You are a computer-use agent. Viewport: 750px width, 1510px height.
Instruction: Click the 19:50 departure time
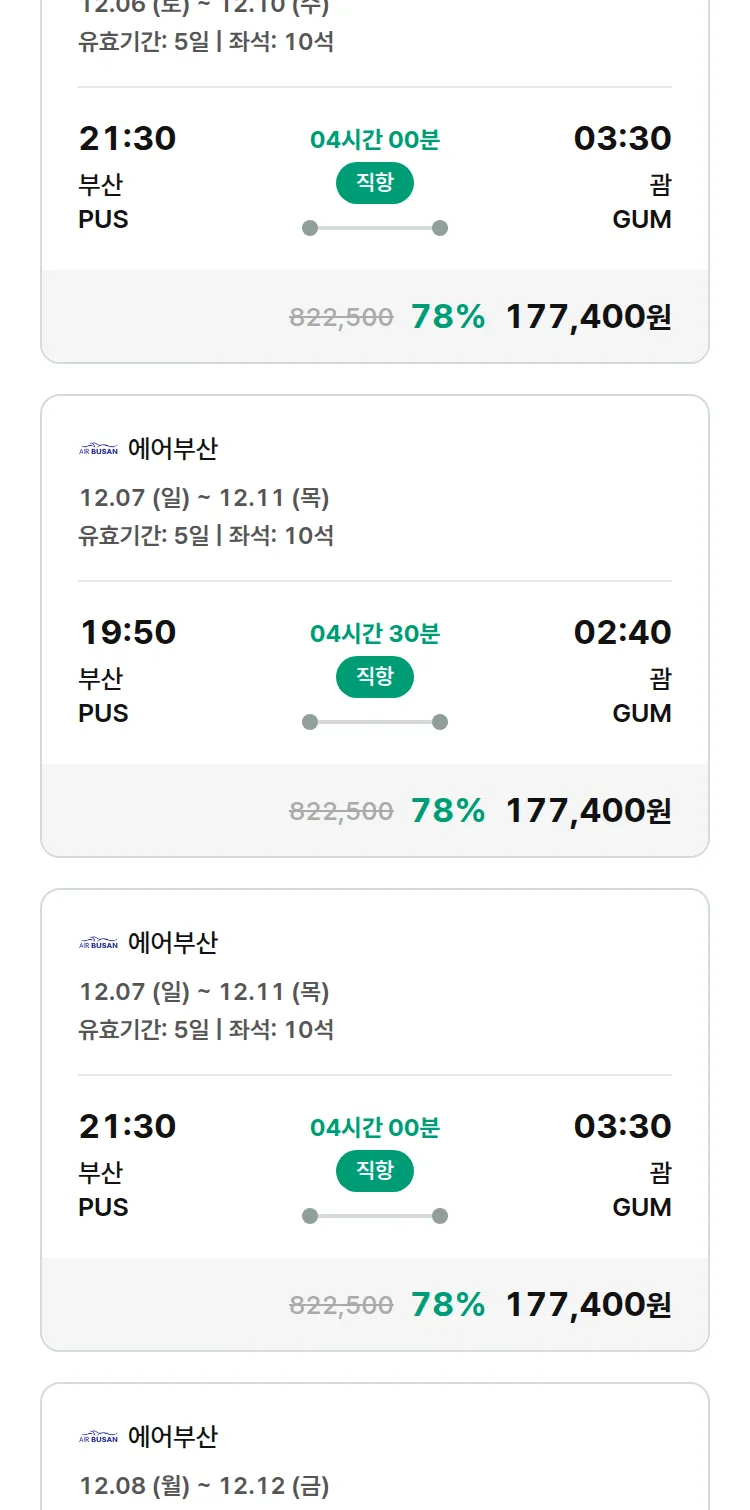coord(127,632)
